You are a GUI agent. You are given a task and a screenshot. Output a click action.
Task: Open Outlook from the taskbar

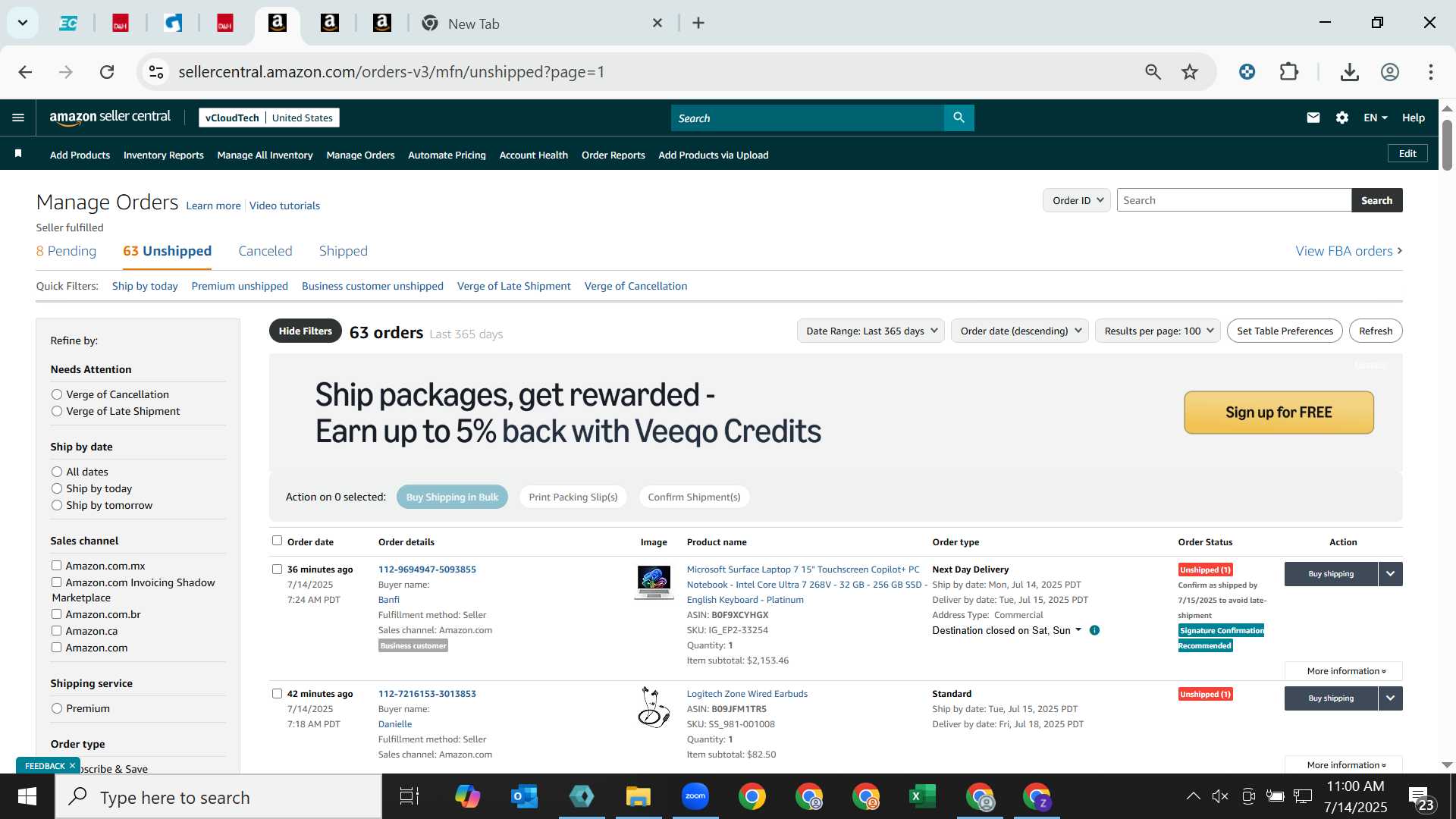(x=524, y=797)
